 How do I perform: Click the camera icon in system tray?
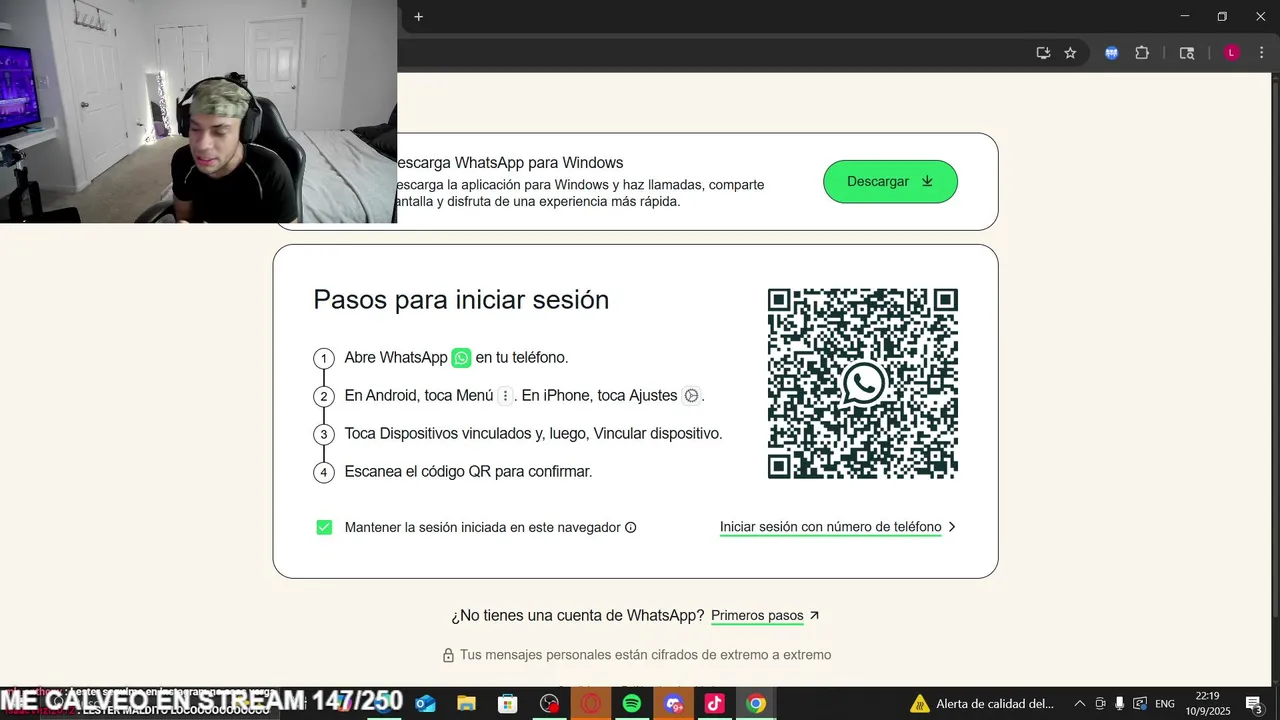pos(1100,704)
